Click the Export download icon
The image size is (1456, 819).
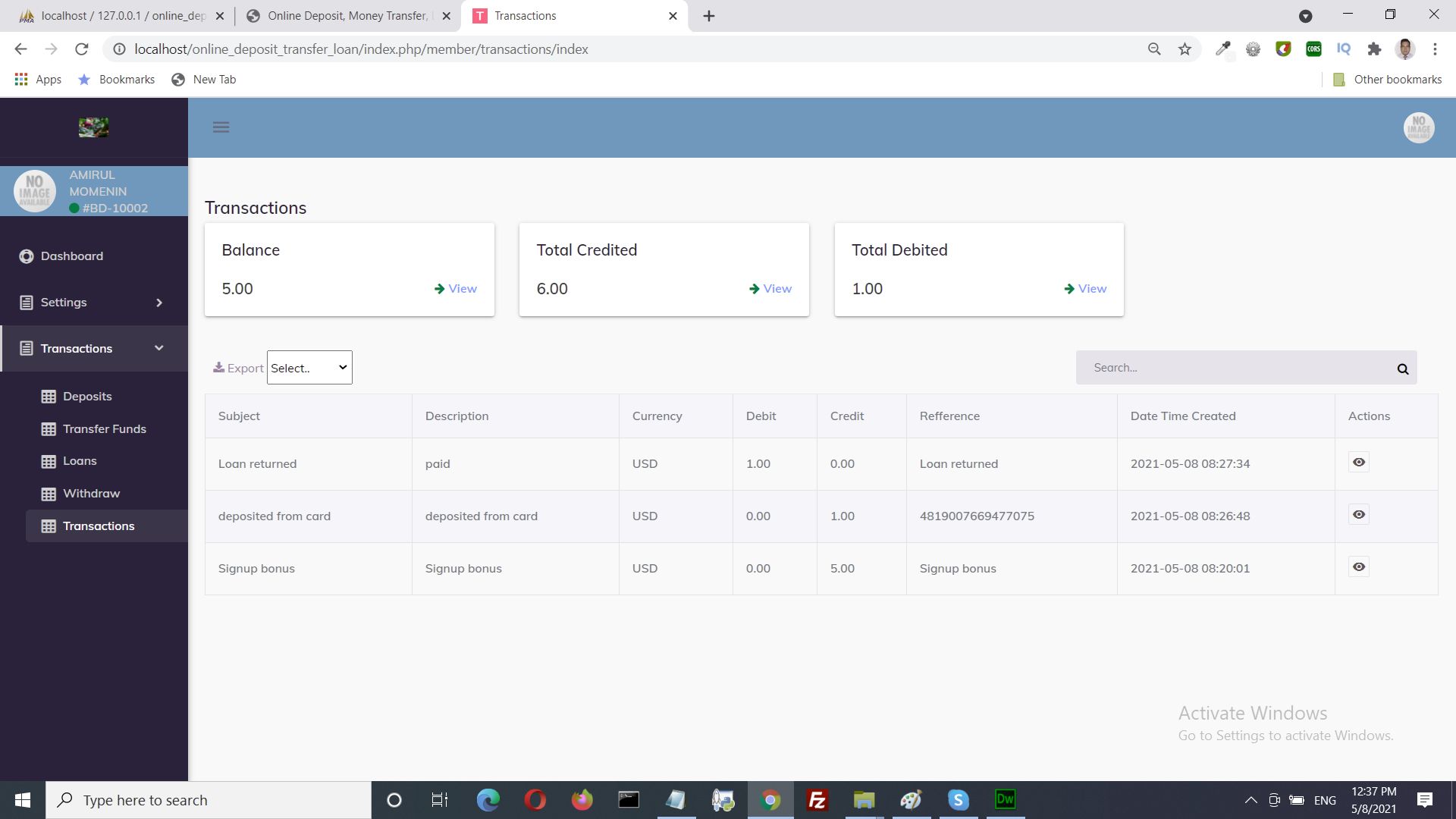218,368
